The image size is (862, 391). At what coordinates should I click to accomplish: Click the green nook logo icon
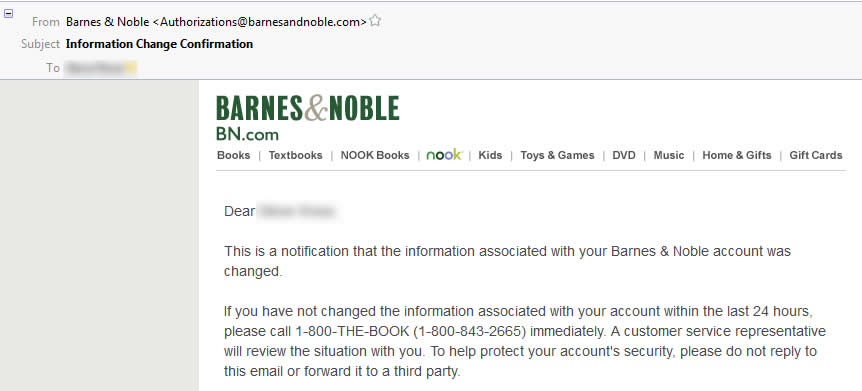[x=445, y=155]
